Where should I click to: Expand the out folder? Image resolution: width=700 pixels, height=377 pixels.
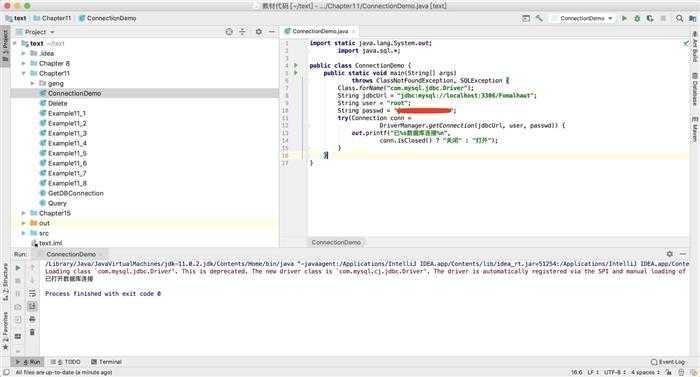point(24,223)
